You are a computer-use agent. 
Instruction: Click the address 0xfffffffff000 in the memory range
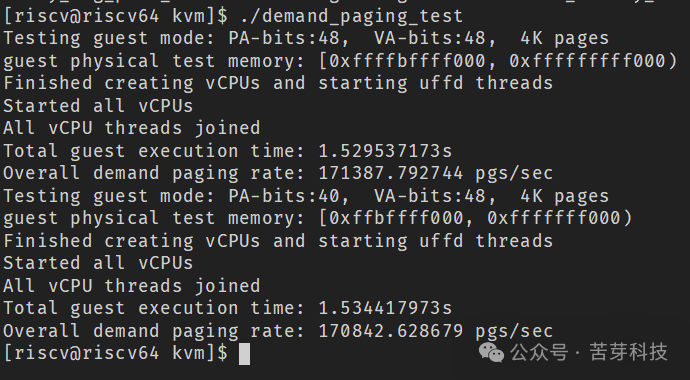coord(587,61)
